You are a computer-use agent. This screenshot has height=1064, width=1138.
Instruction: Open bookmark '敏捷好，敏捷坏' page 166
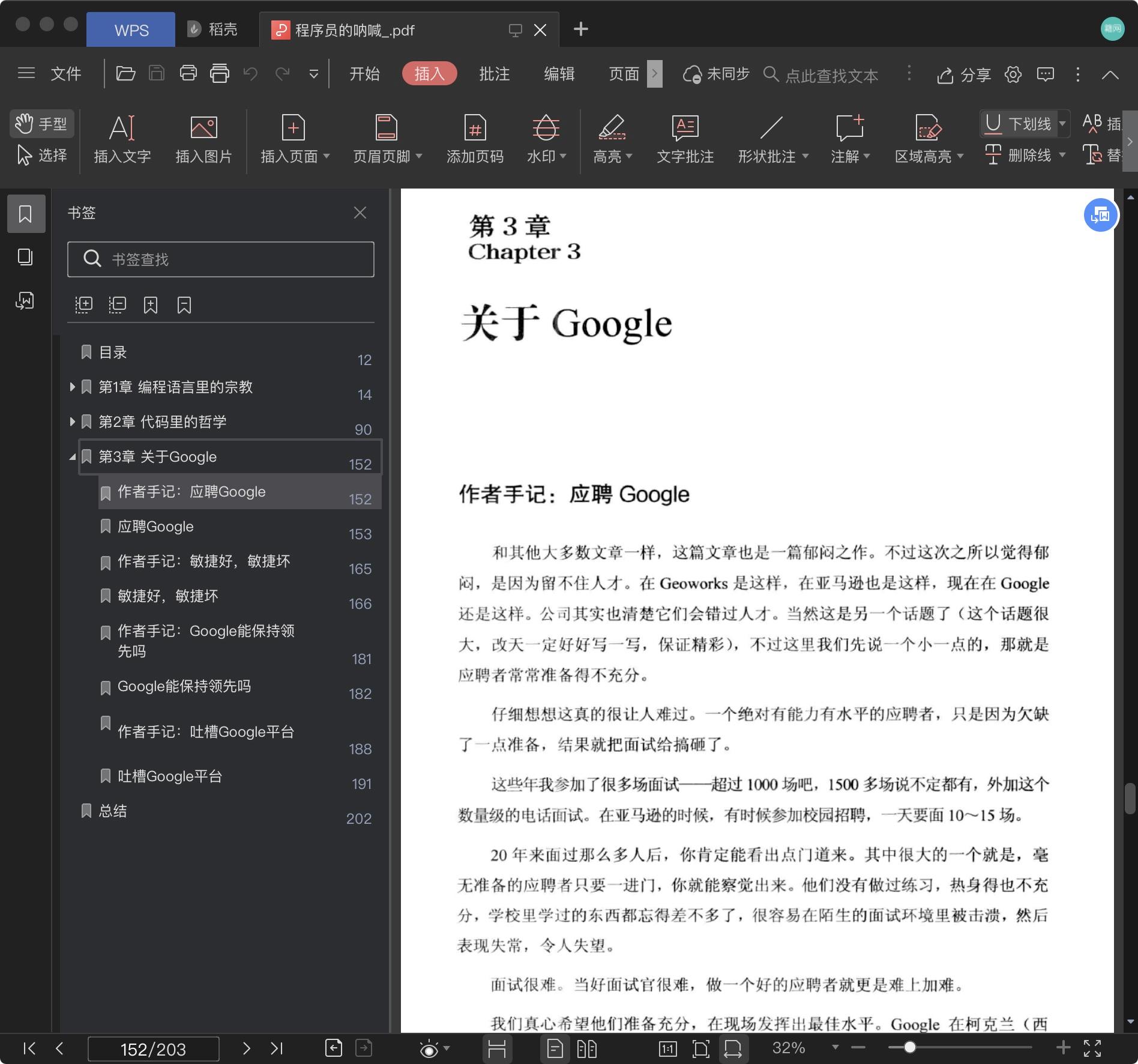click(239, 596)
